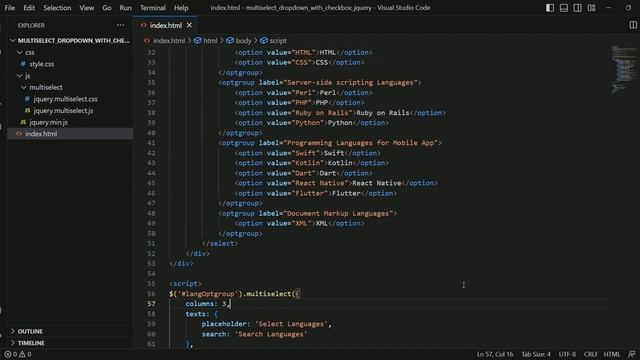Toggle secondary side bar layout icon
640x360 pixels.
click(x=578, y=8)
